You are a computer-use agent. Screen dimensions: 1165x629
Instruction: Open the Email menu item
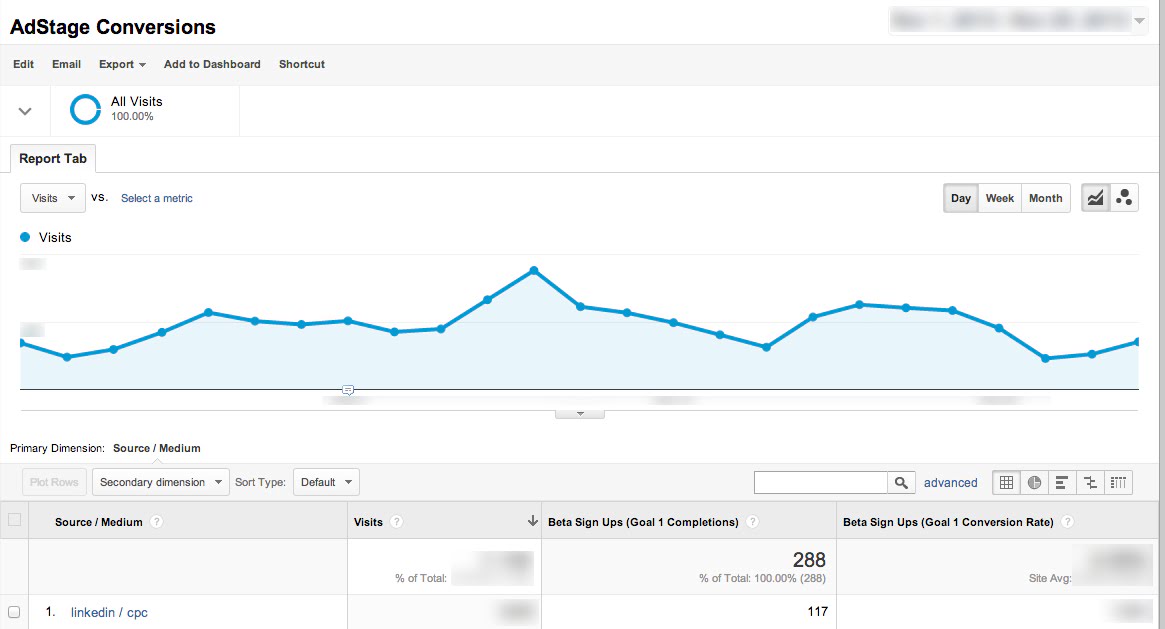[x=66, y=64]
